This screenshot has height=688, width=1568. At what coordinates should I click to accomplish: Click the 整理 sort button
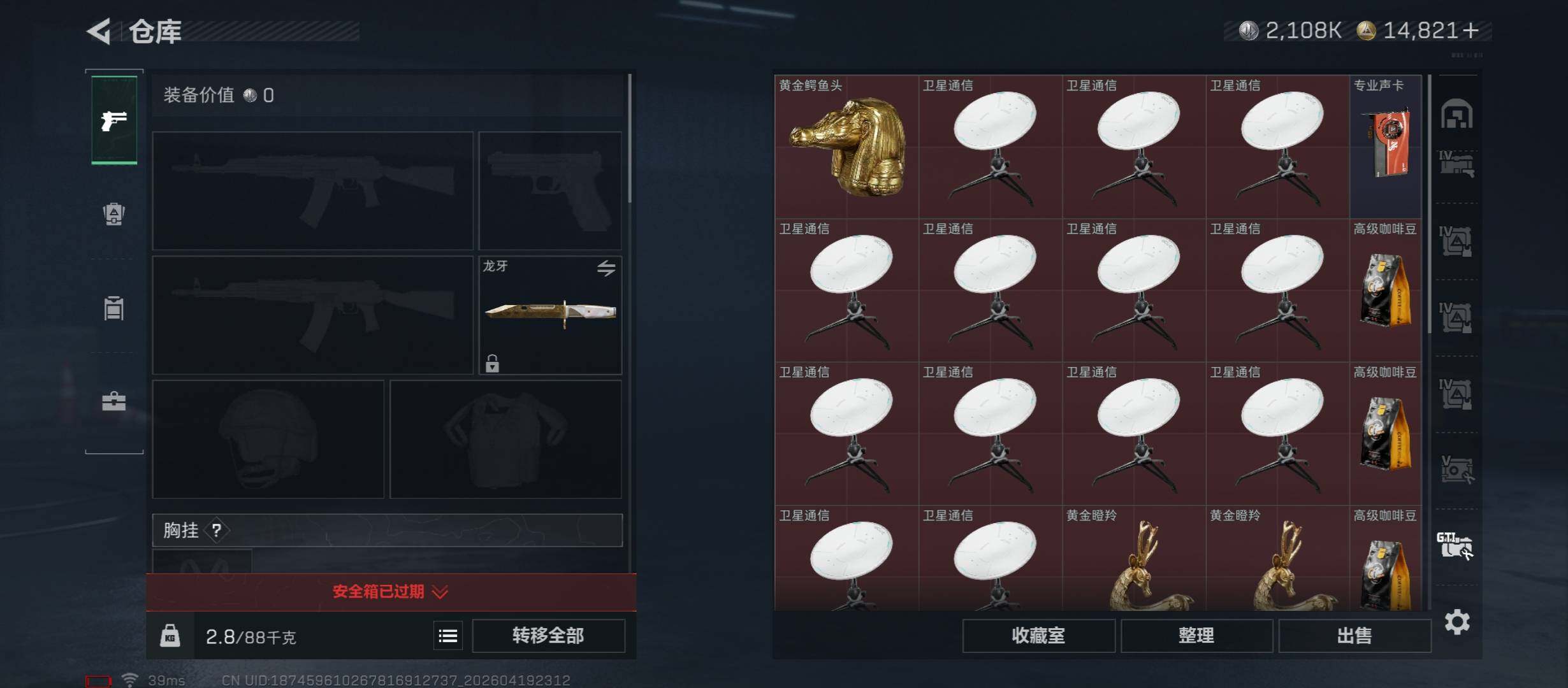(1196, 636)
